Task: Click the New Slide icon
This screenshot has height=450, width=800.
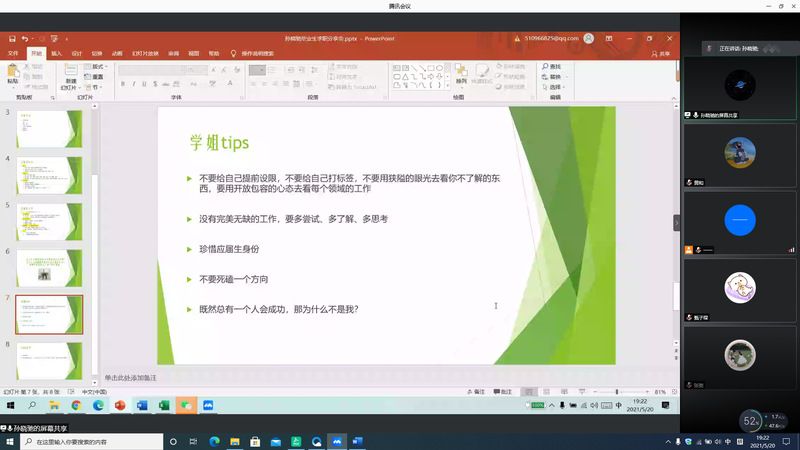Action: (x=71, y=70)
